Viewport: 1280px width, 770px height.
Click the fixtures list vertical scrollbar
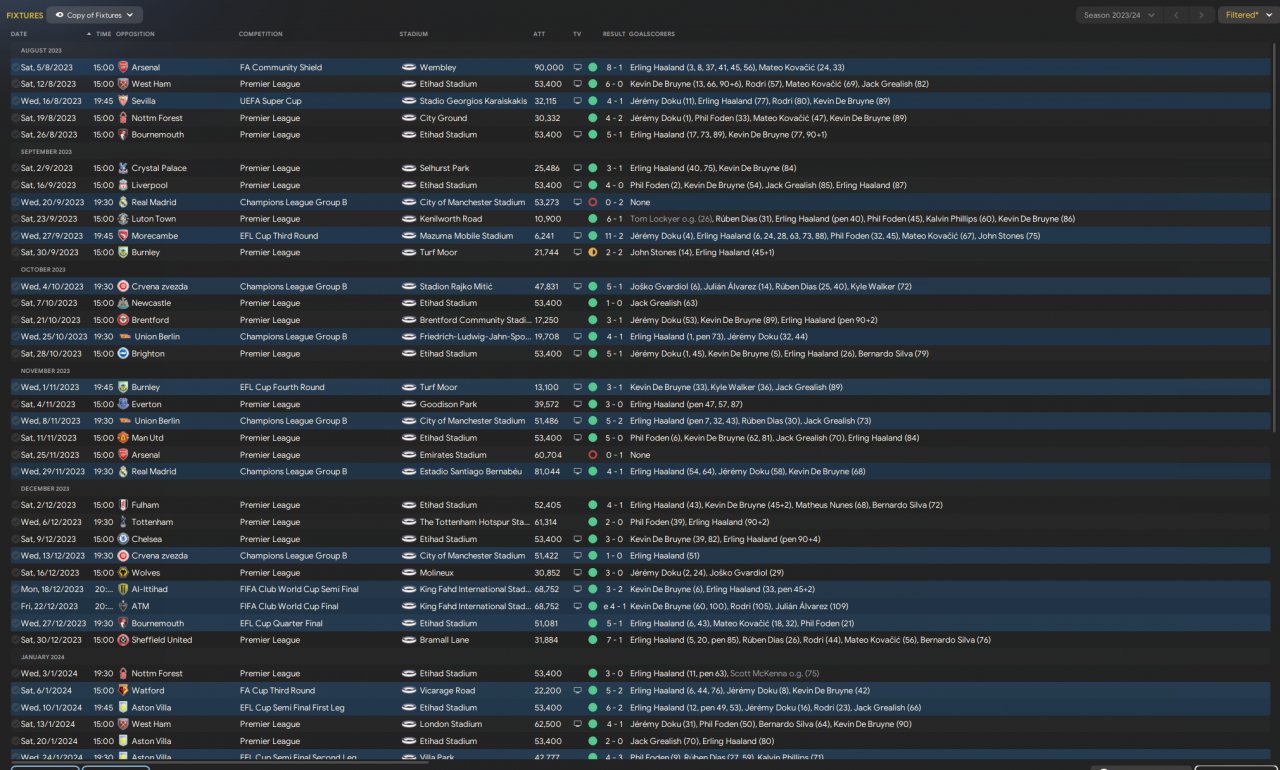tap(1273, 240)
